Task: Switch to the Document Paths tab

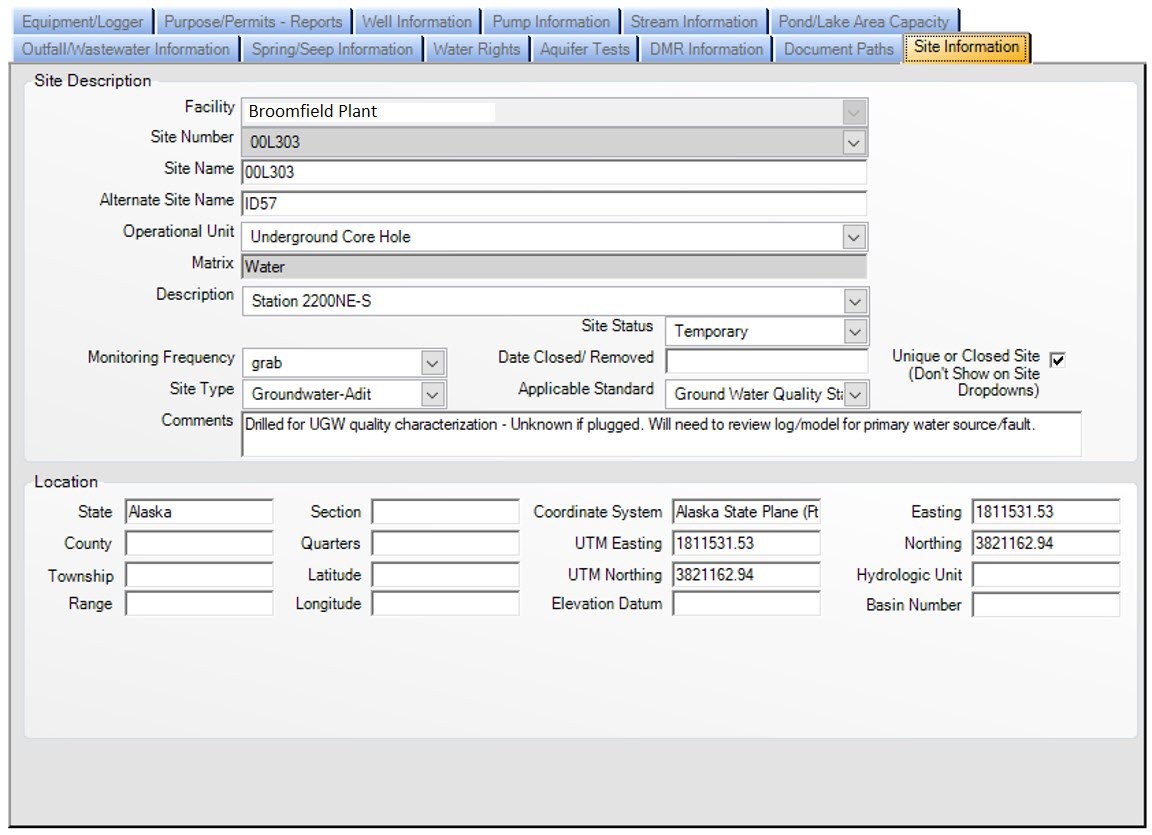Action: point(838,49)
